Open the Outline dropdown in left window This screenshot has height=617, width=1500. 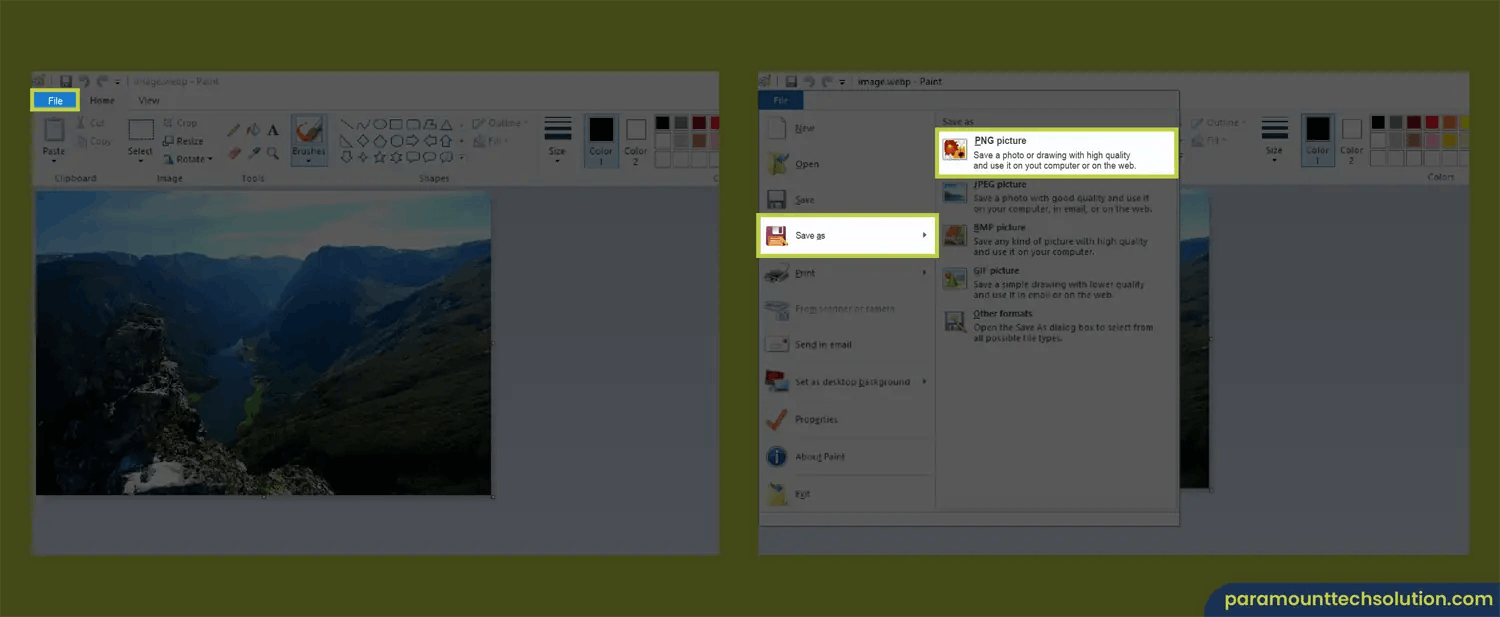498,123
